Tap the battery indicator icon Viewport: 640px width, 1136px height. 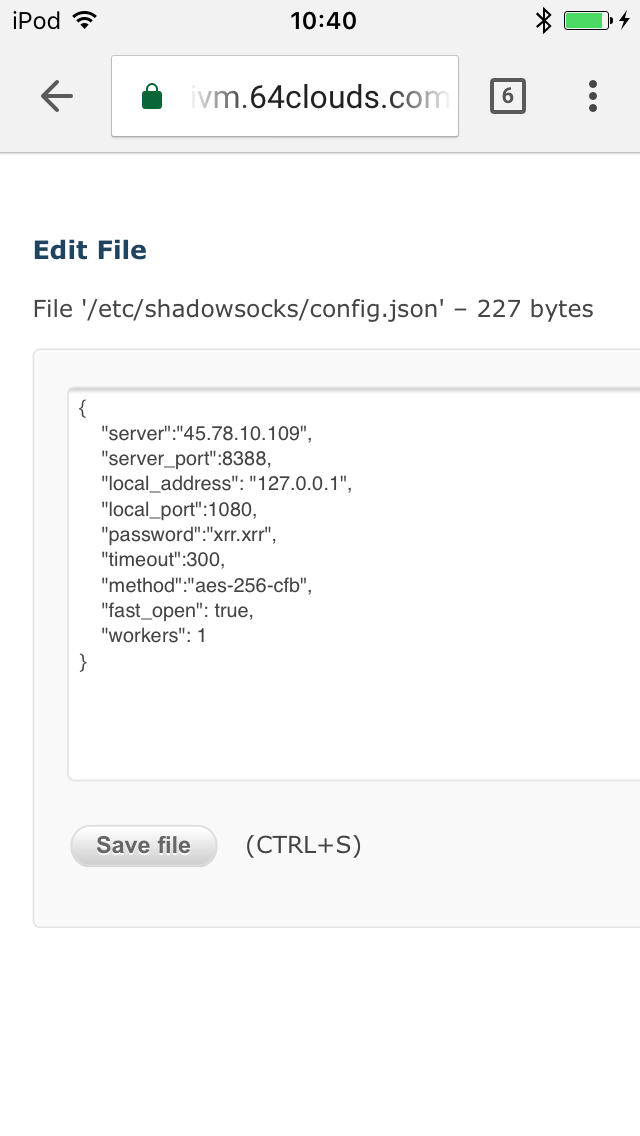[x=588, y=20]
